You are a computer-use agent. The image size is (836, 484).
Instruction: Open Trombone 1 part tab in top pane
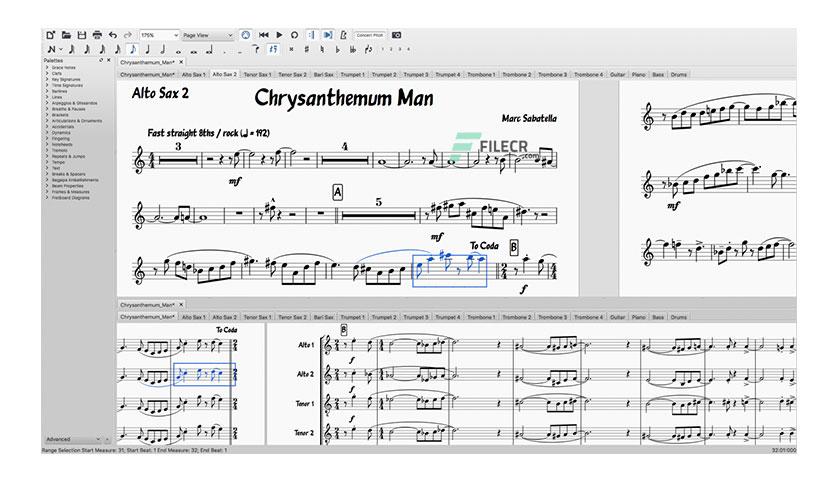coord(481,75)
